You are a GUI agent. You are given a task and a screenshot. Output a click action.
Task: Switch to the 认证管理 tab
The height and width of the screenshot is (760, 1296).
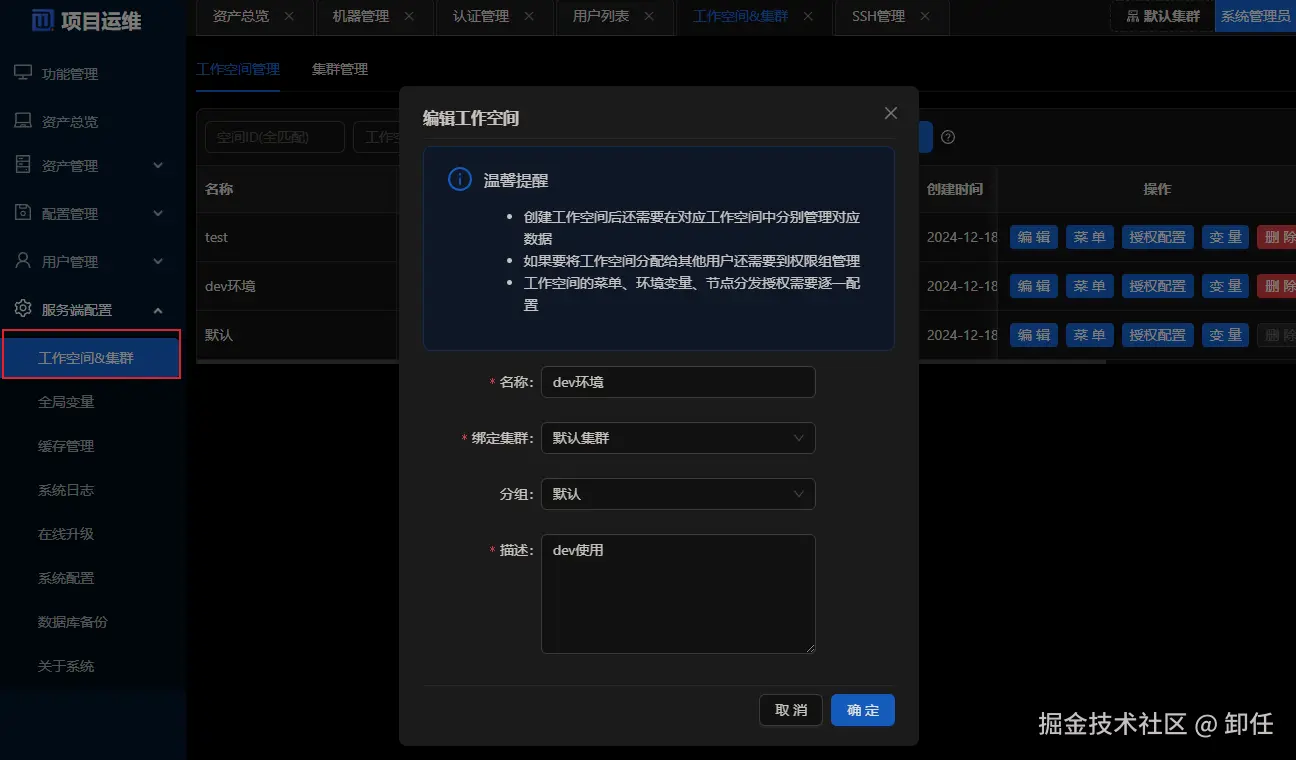481,16
